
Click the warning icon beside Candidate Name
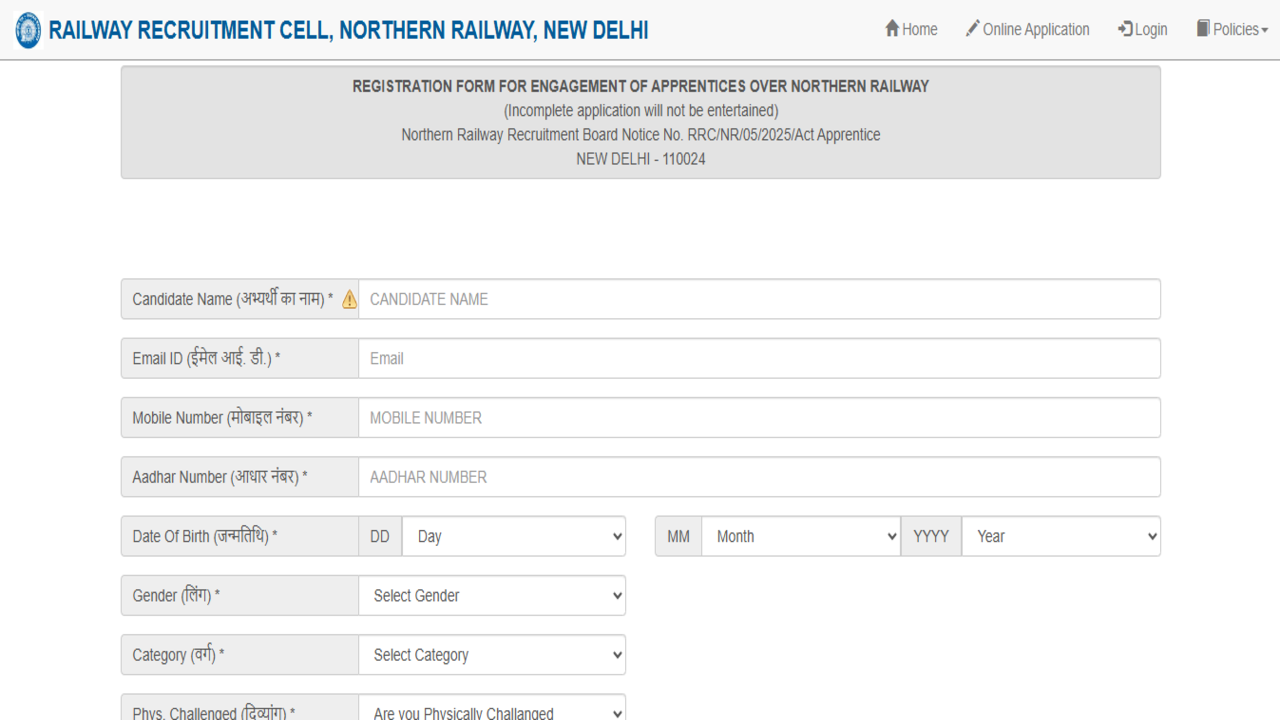349,299
